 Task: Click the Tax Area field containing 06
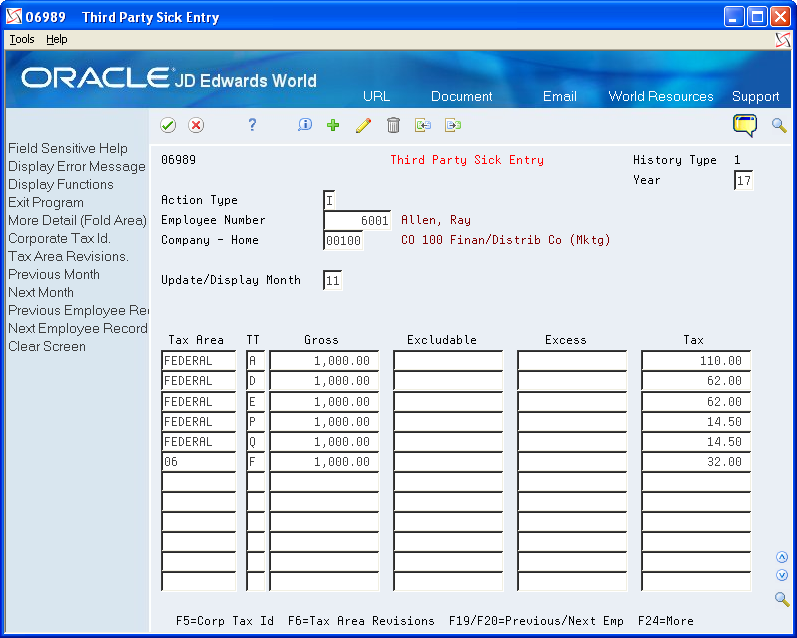pos(199,462)
